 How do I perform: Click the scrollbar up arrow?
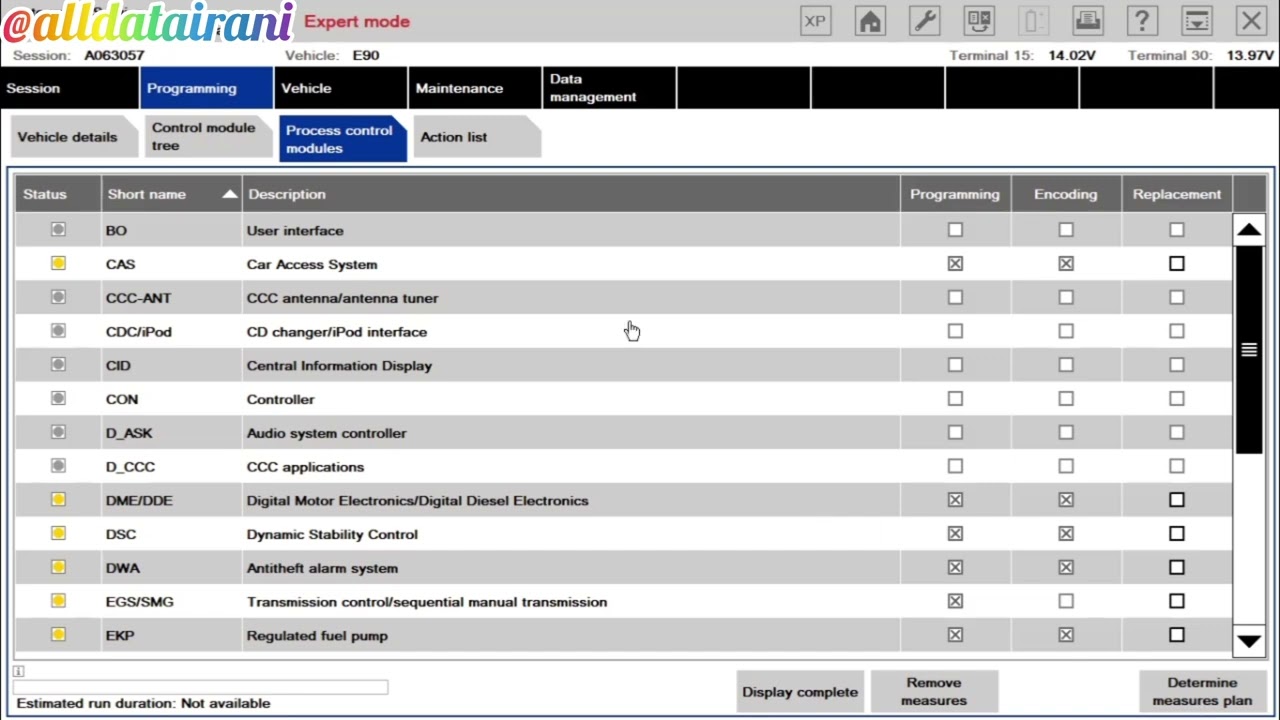[1249, 230]
